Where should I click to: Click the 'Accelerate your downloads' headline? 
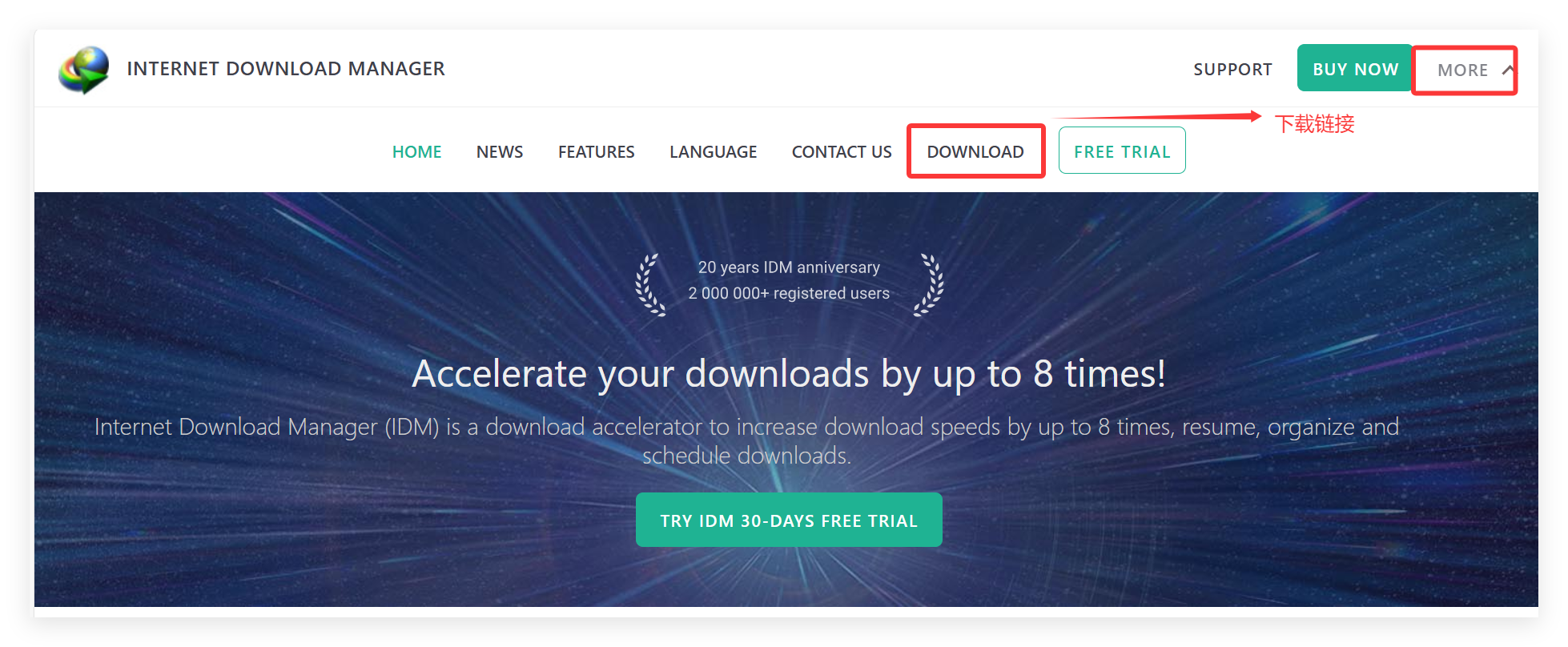click(x=789, y=374)
